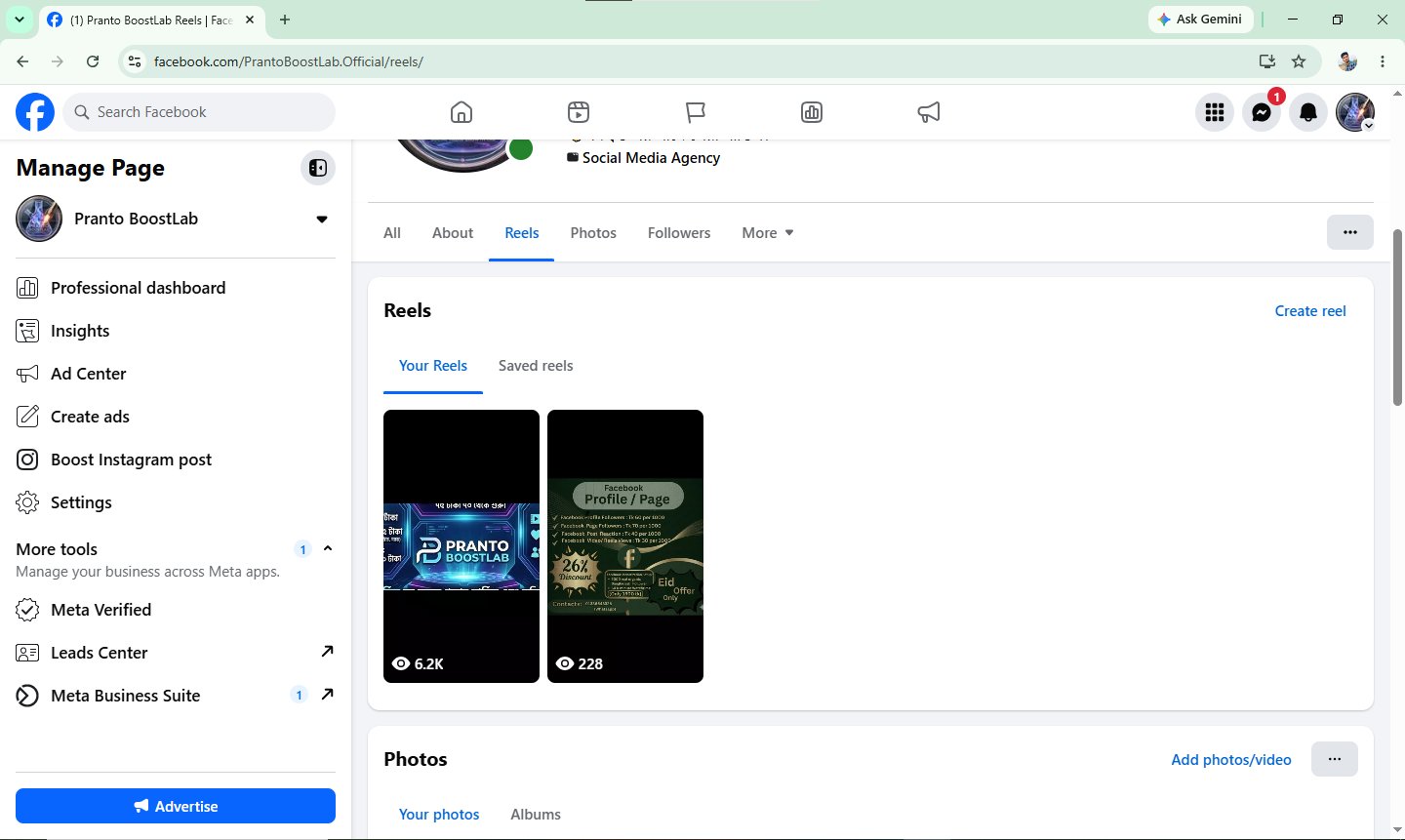
Task: Focus the Search Facebook input field
Action: coord(199,112)
